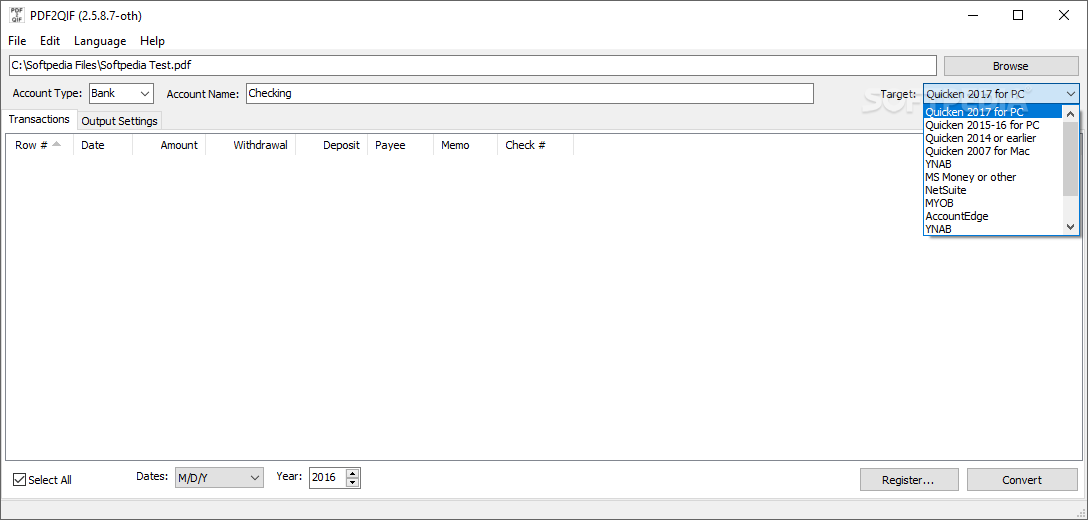Viewport: 1088px width, 520px height.
Task: Click the Convert button
Action: coord(1021,480)
